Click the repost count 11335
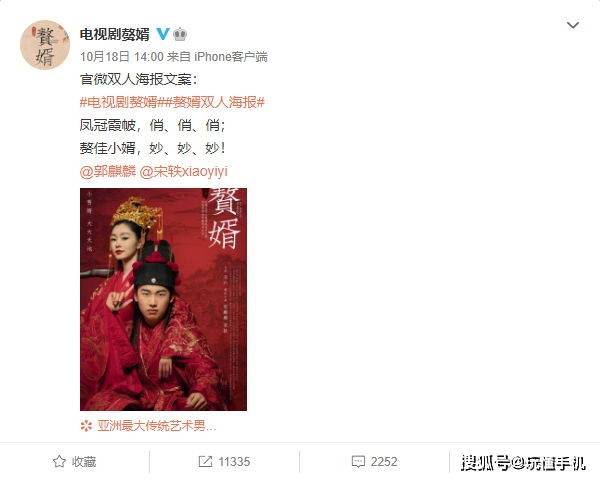Viewport: 600px width, 480px height. pyautogui.click(x=234, y=462)
